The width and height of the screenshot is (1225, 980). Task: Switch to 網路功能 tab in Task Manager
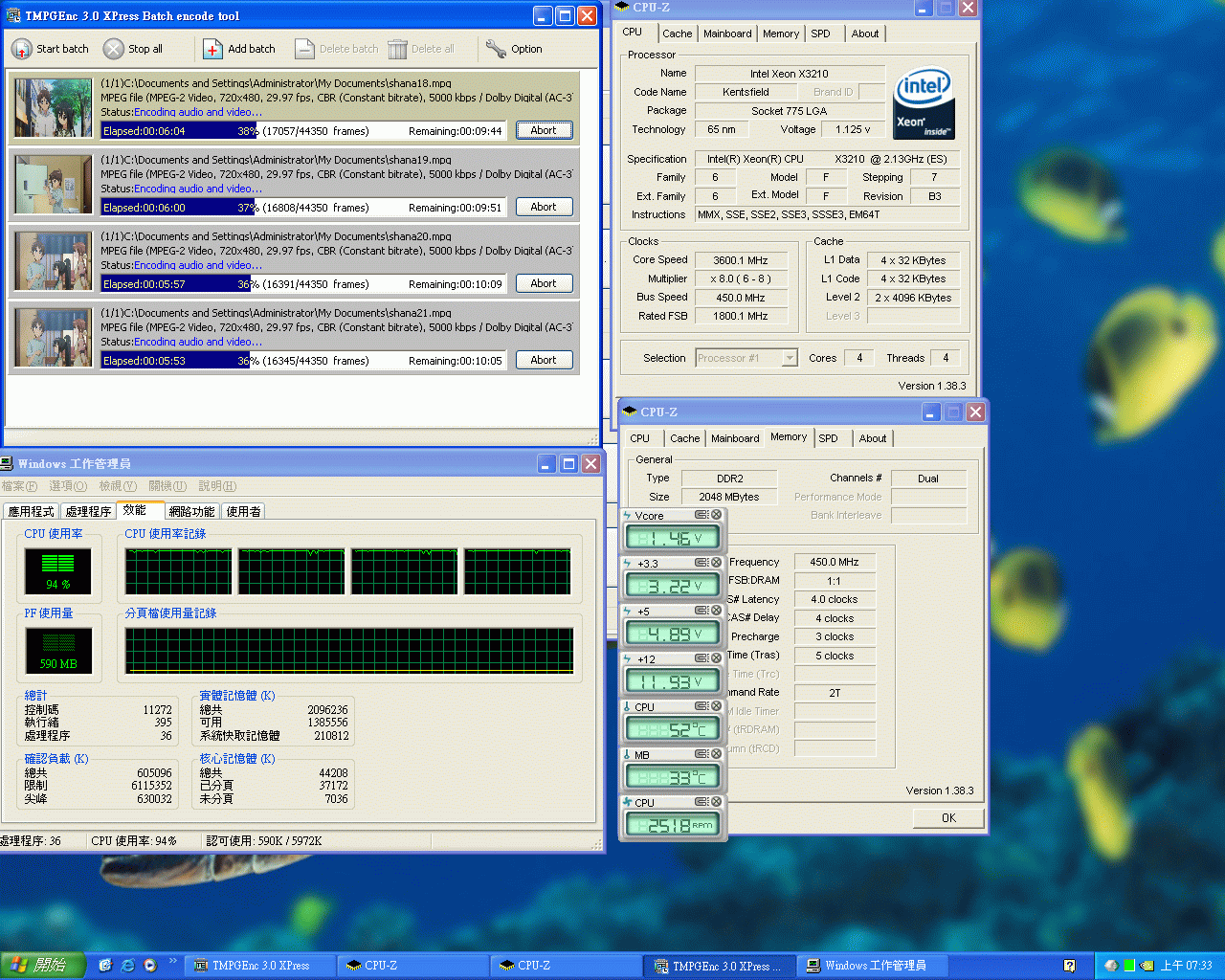(192, 512)
